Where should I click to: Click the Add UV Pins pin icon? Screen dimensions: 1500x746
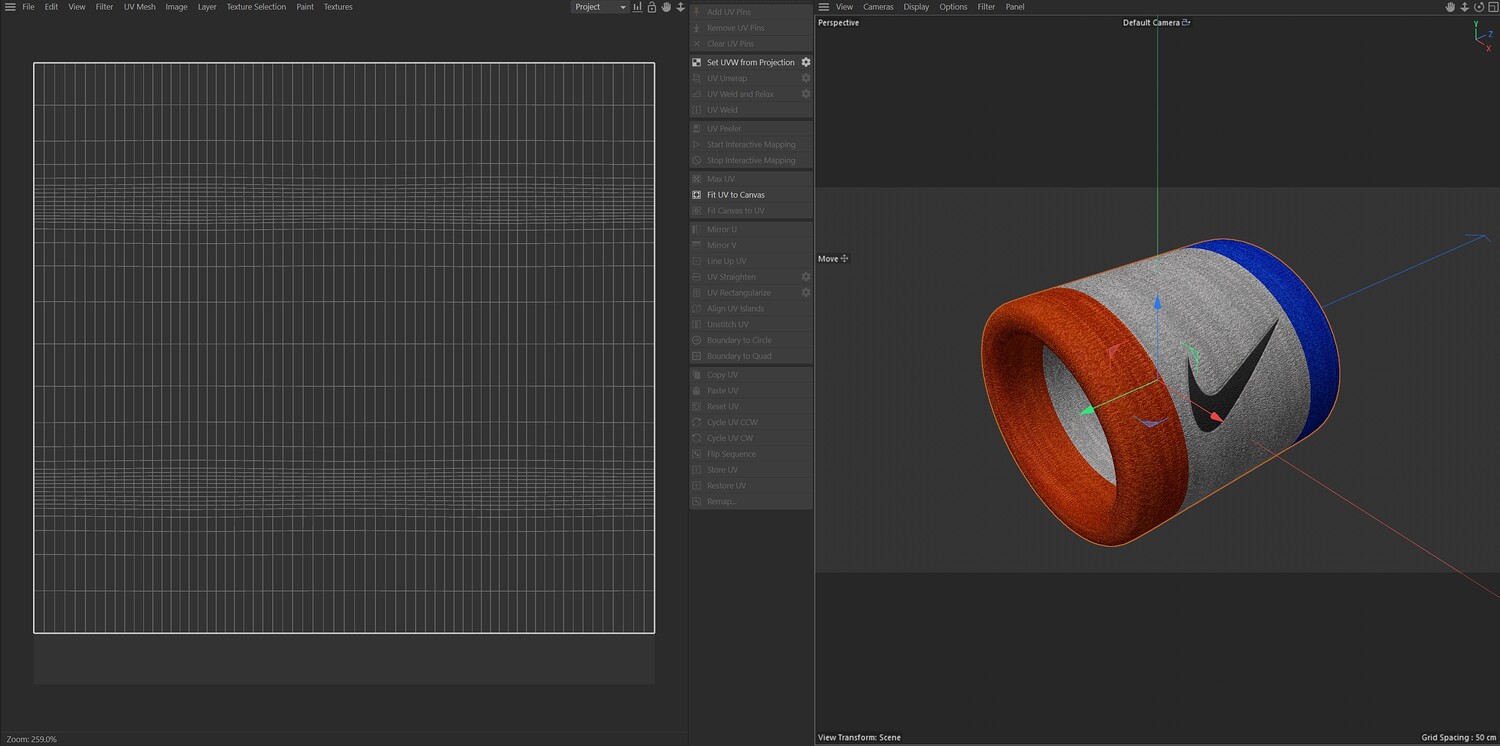click(x=697, y=12)
